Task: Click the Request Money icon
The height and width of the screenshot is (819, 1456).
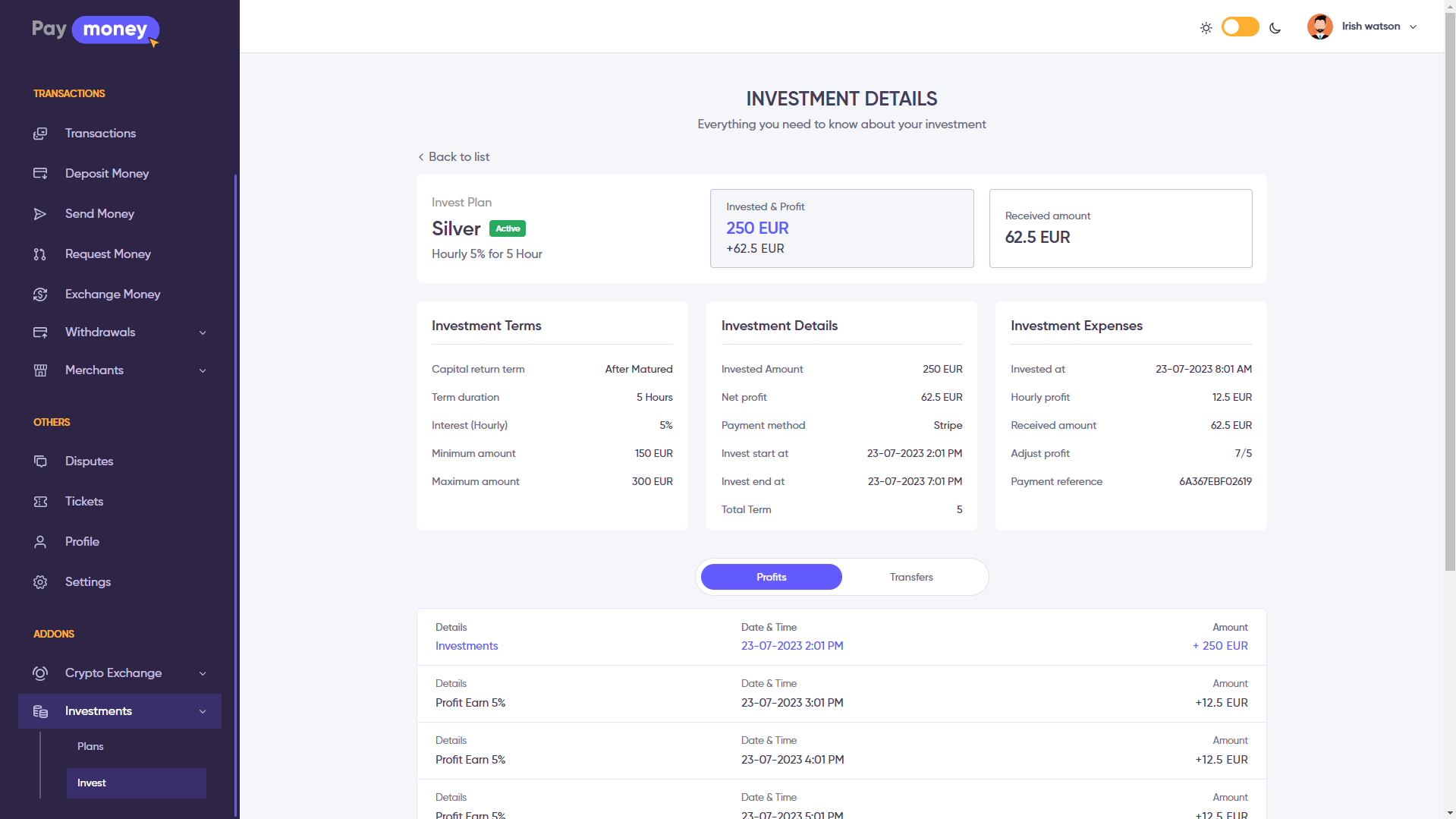Action: (40, 254)
